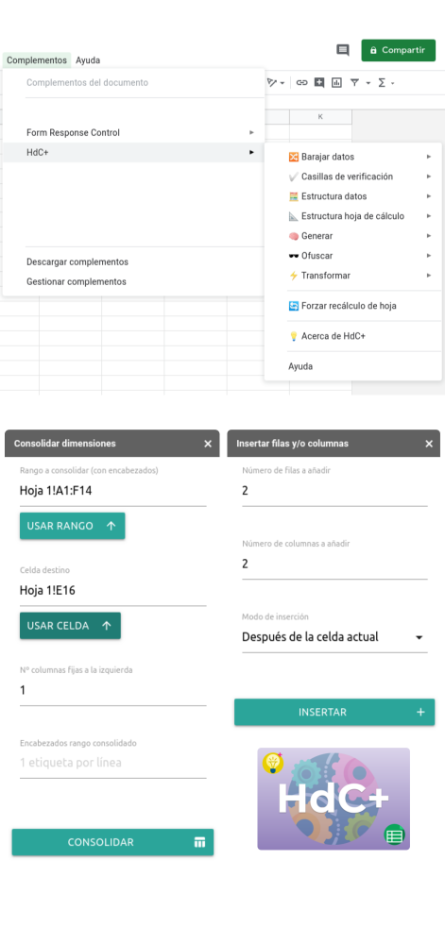Open the comments history icon

click(x=343, y=50)
